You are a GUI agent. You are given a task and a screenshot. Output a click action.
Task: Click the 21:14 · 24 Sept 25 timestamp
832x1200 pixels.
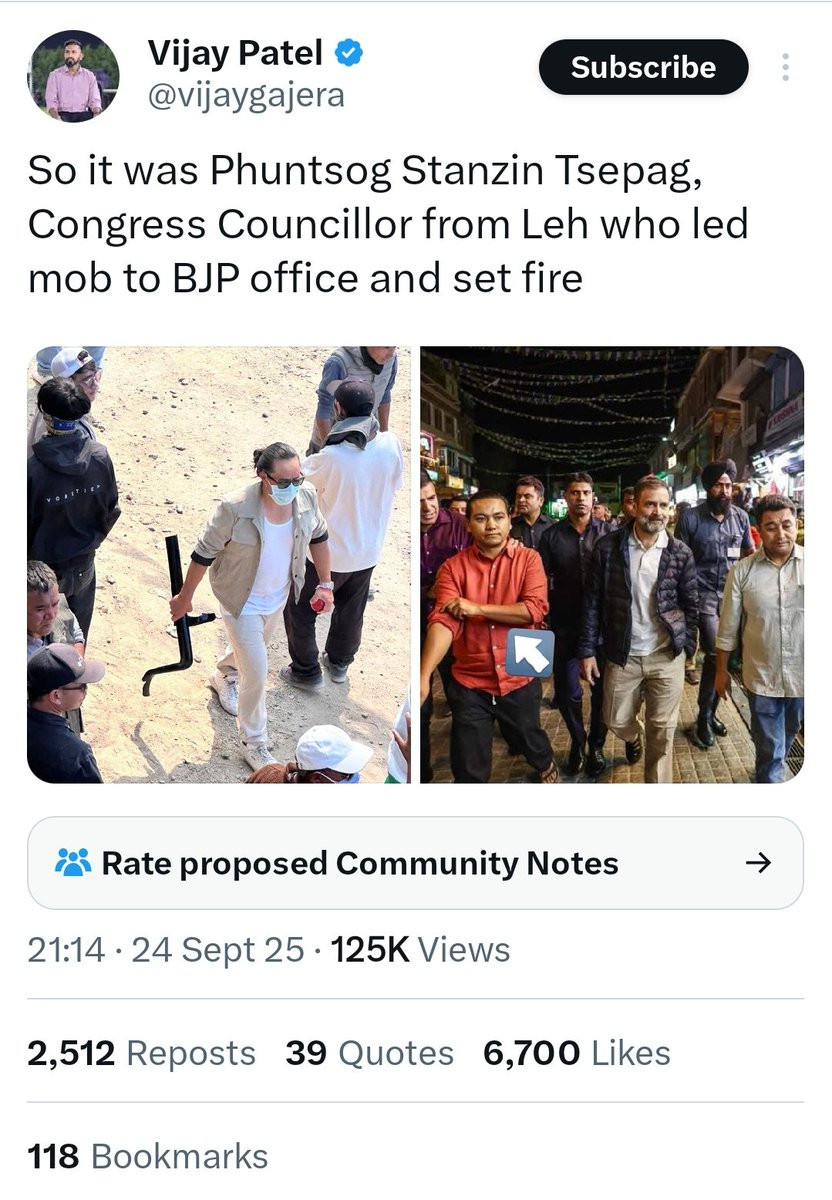pyautogui.click(x=165, y=949)
